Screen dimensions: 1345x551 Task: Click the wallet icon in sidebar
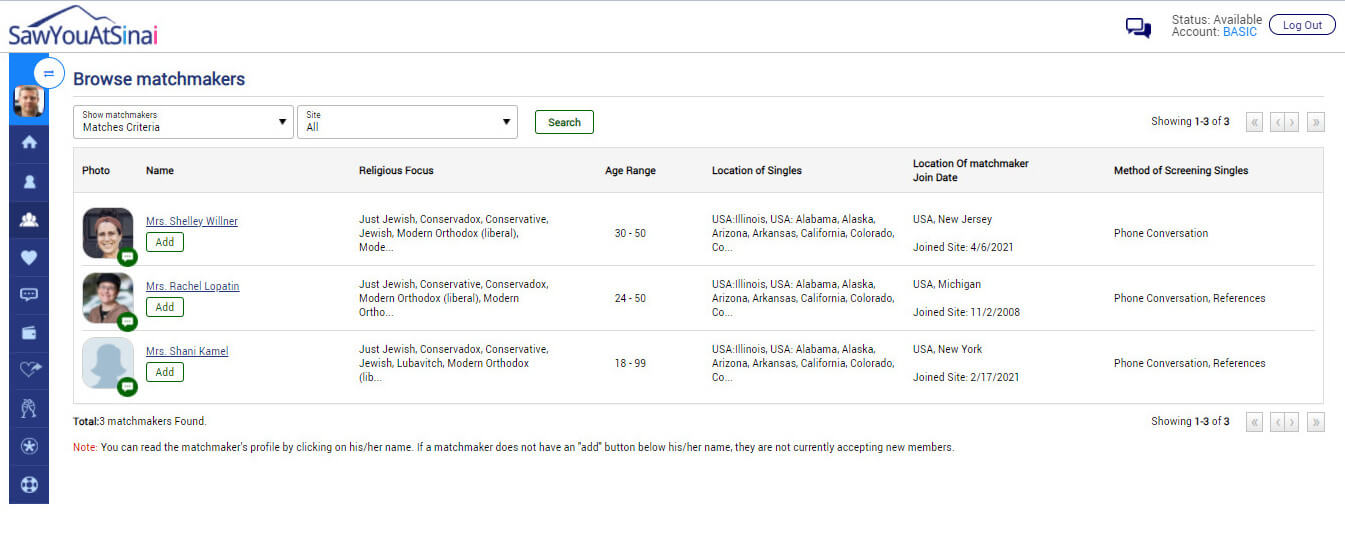click(29, 333)
